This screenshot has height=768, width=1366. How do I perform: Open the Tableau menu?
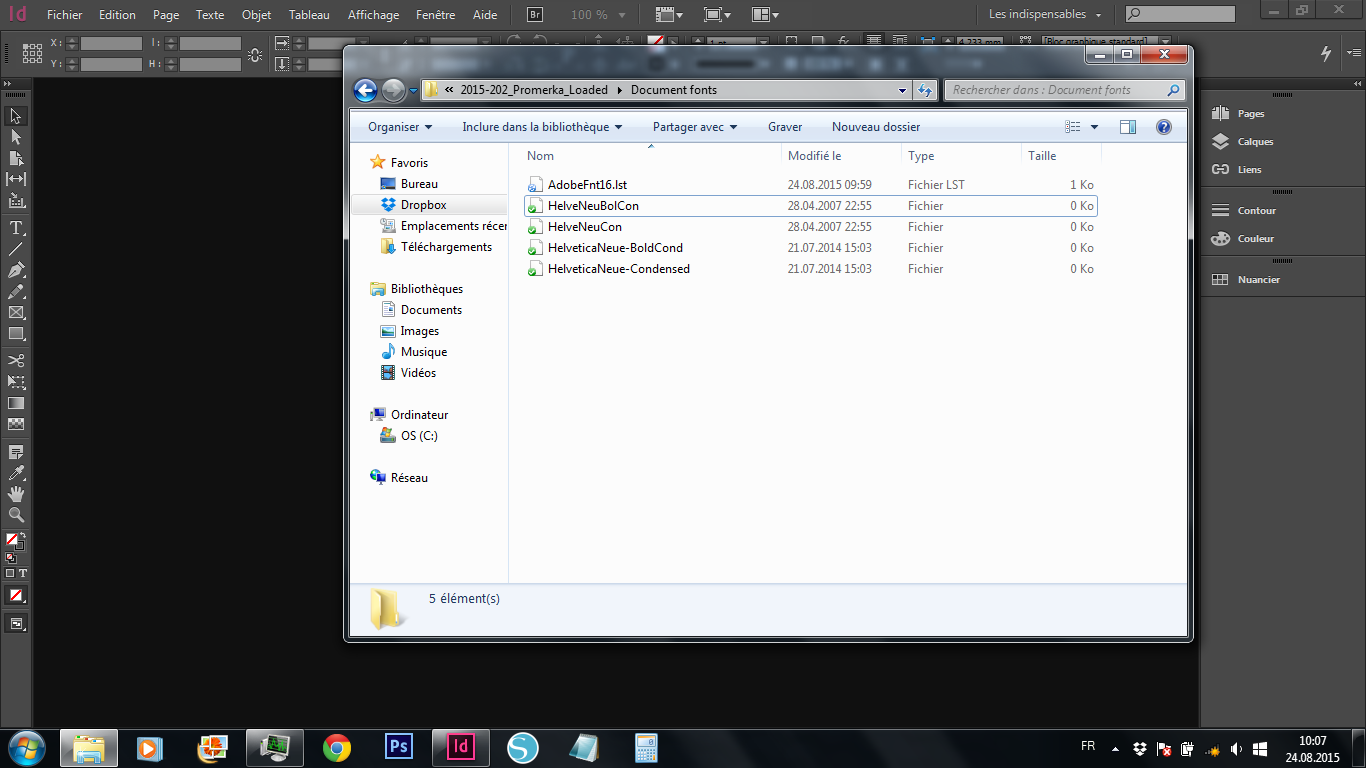click(x=309, y=15)
